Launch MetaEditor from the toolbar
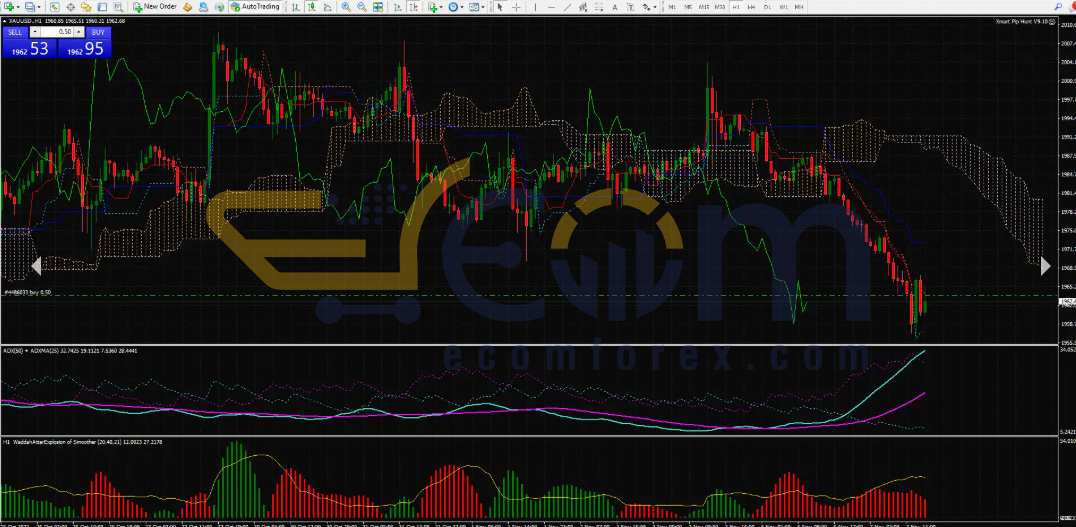Image resolution: width=1076 pixels, height=527 pixels. [187, 7]
